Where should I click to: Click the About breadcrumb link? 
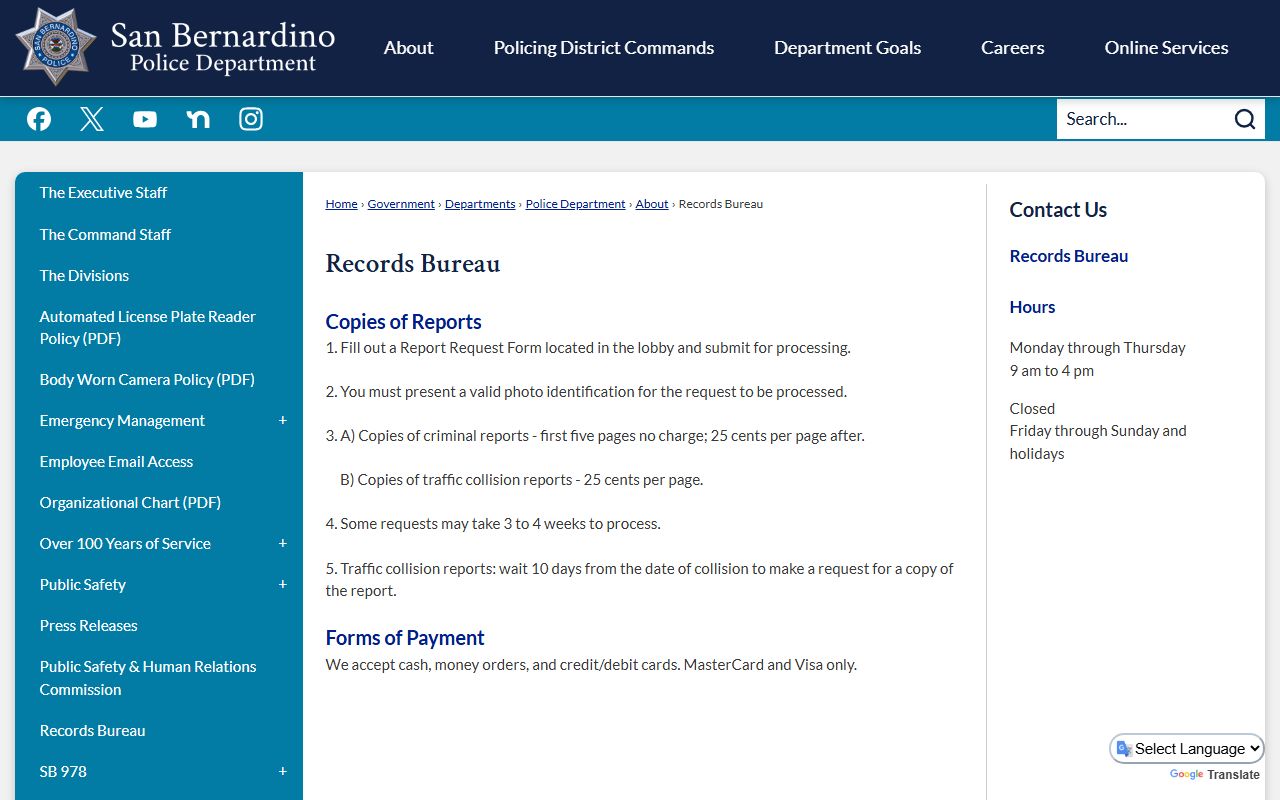pos(652,204)
